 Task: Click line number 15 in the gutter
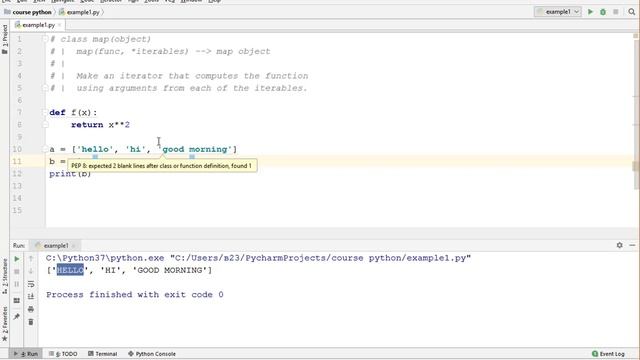click(17, 211)
